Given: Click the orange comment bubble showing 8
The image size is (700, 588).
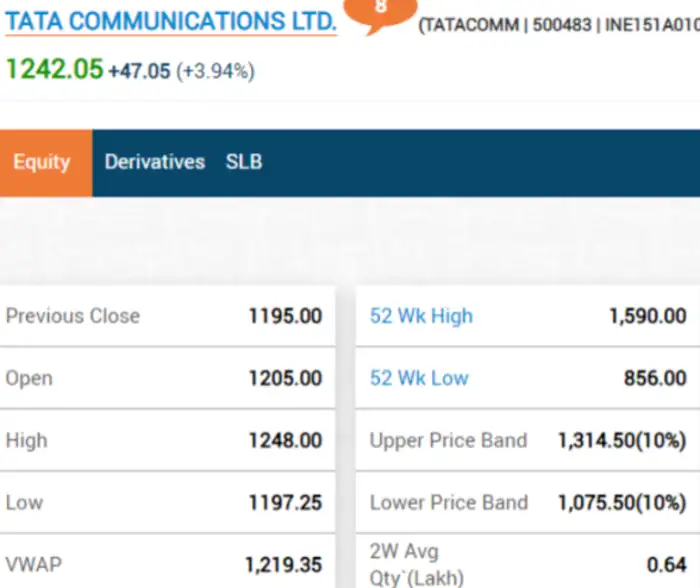Looking at the screenshot, I should [379, 10].
